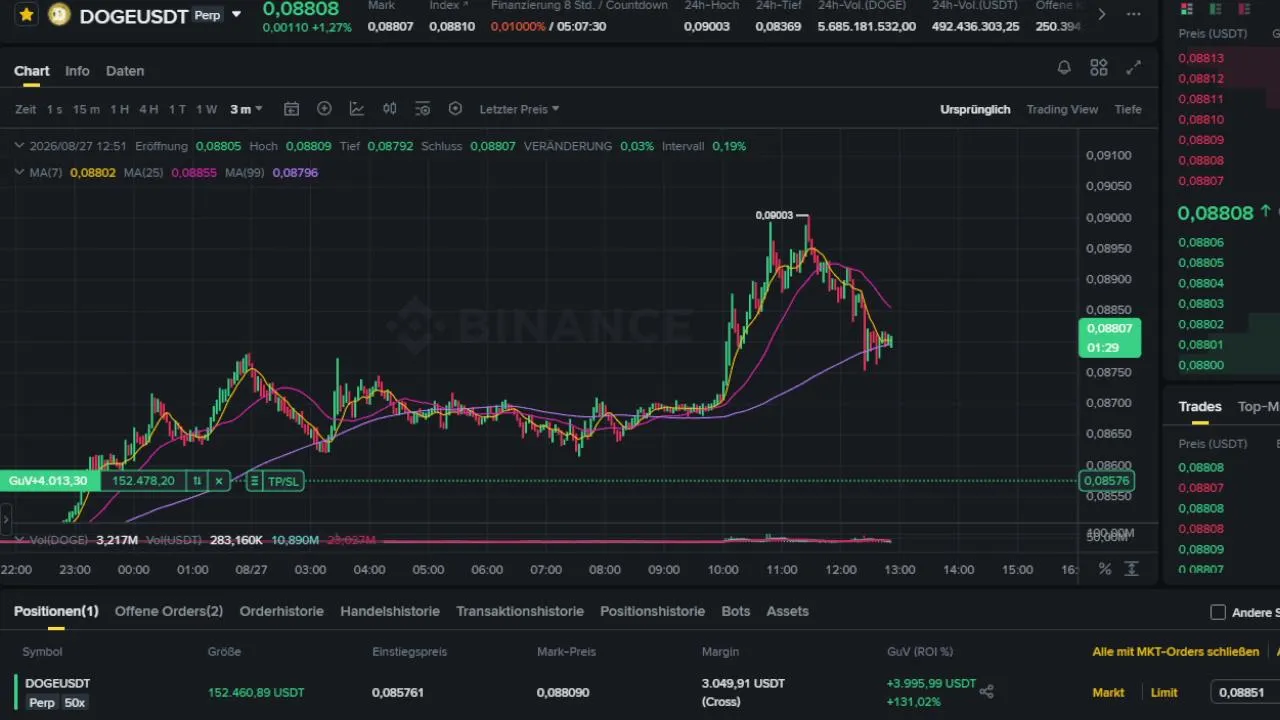Open chart display settings icon with eye
This screenshot has width=1280, height=720.
tap(422, 109)
